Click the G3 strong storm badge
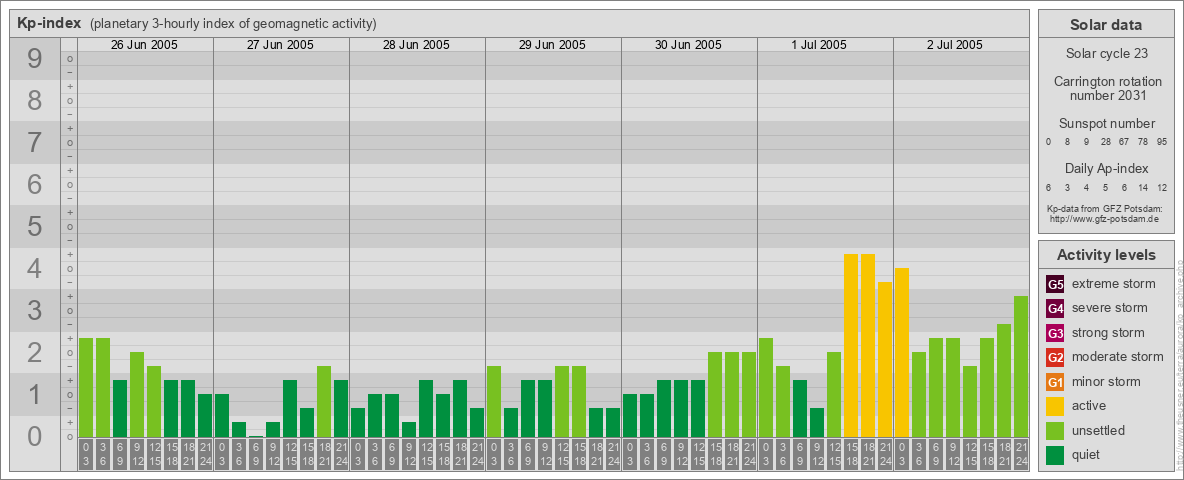The width and height of the screenshot is (1184, 480). (x=1055, y=333)
